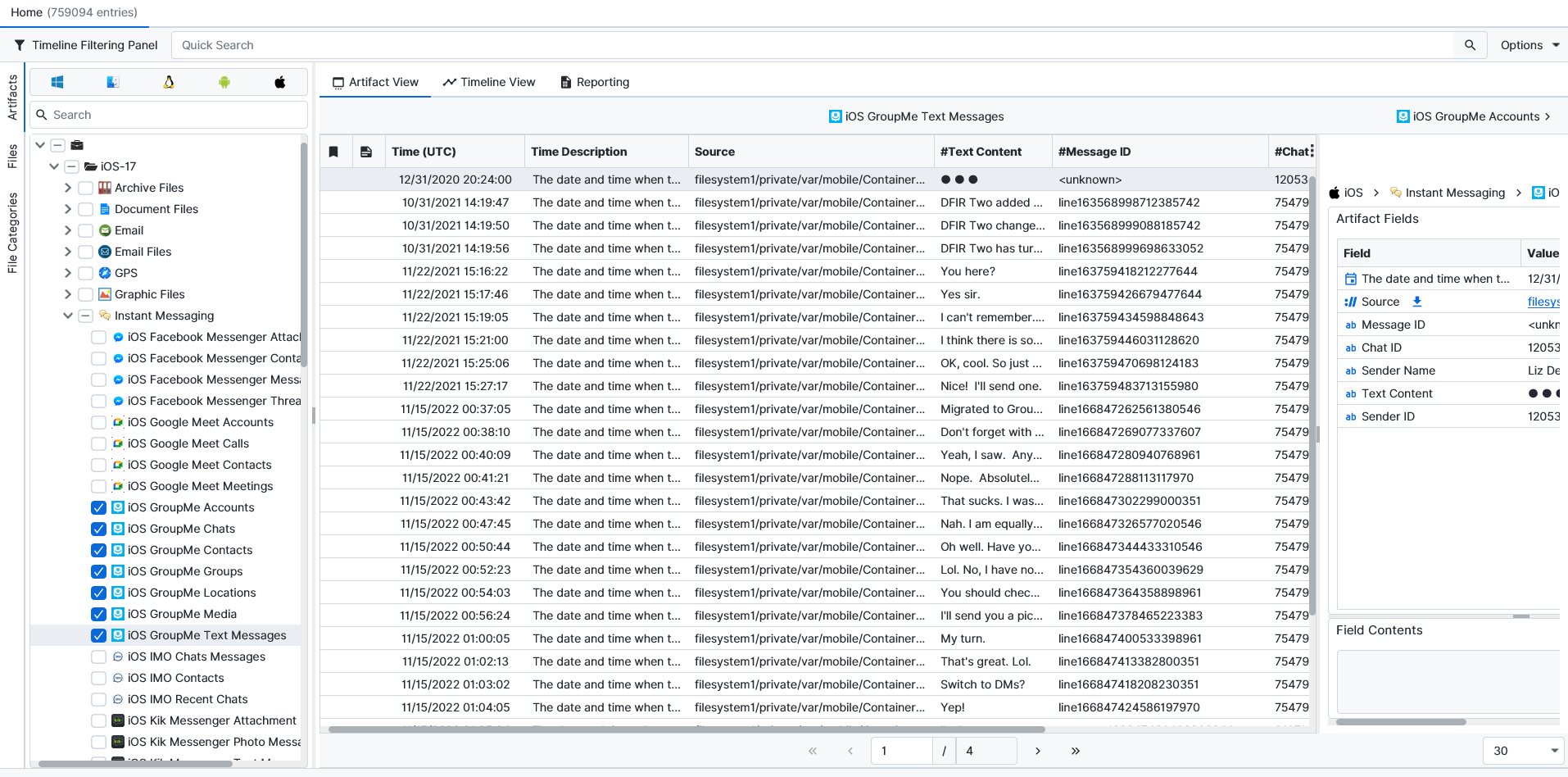The image size is (1568, 777).
Task: Uncheck iOS GroupMe Chats checkbox
Action: (98, 529)
